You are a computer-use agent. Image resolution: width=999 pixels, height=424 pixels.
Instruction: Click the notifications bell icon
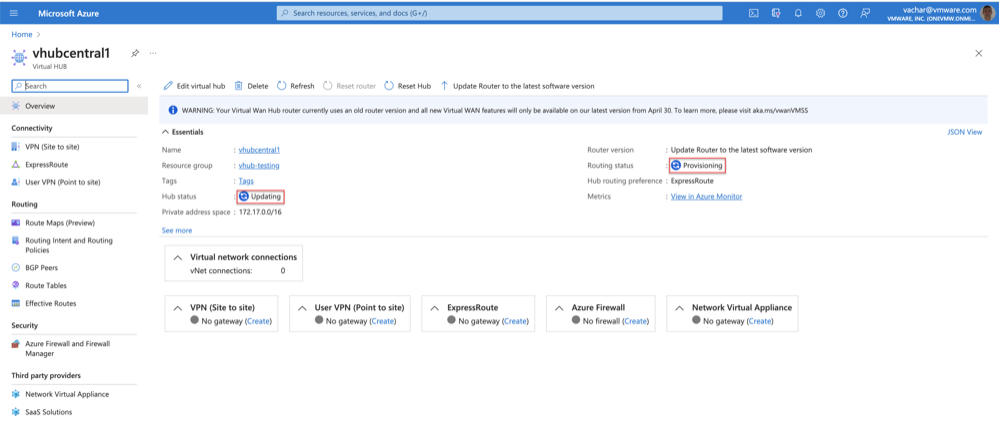point(798,13)
